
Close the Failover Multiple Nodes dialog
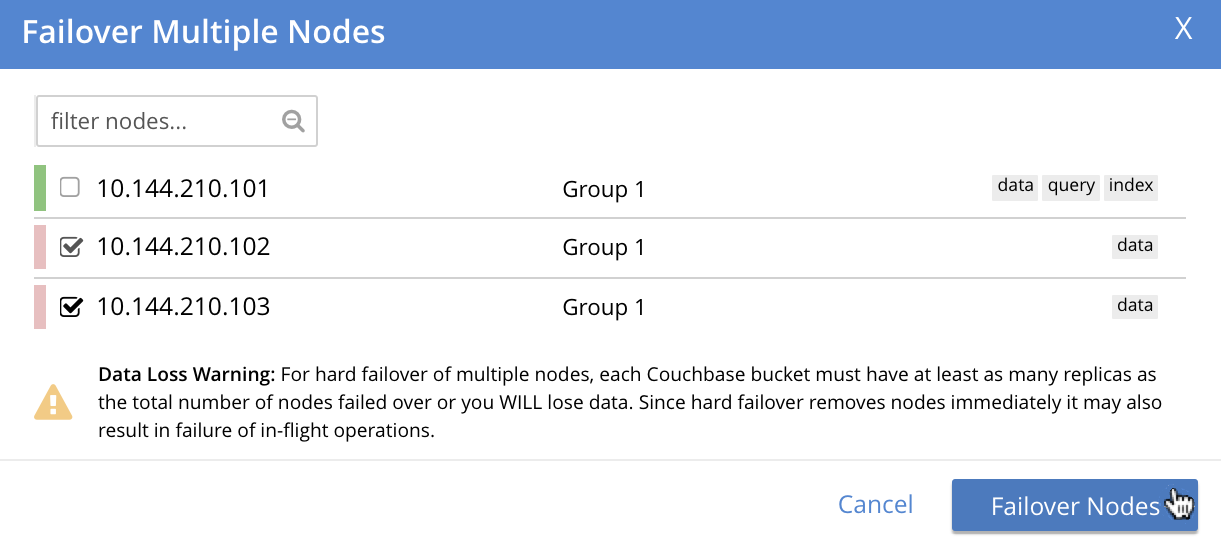(1183, 30)
